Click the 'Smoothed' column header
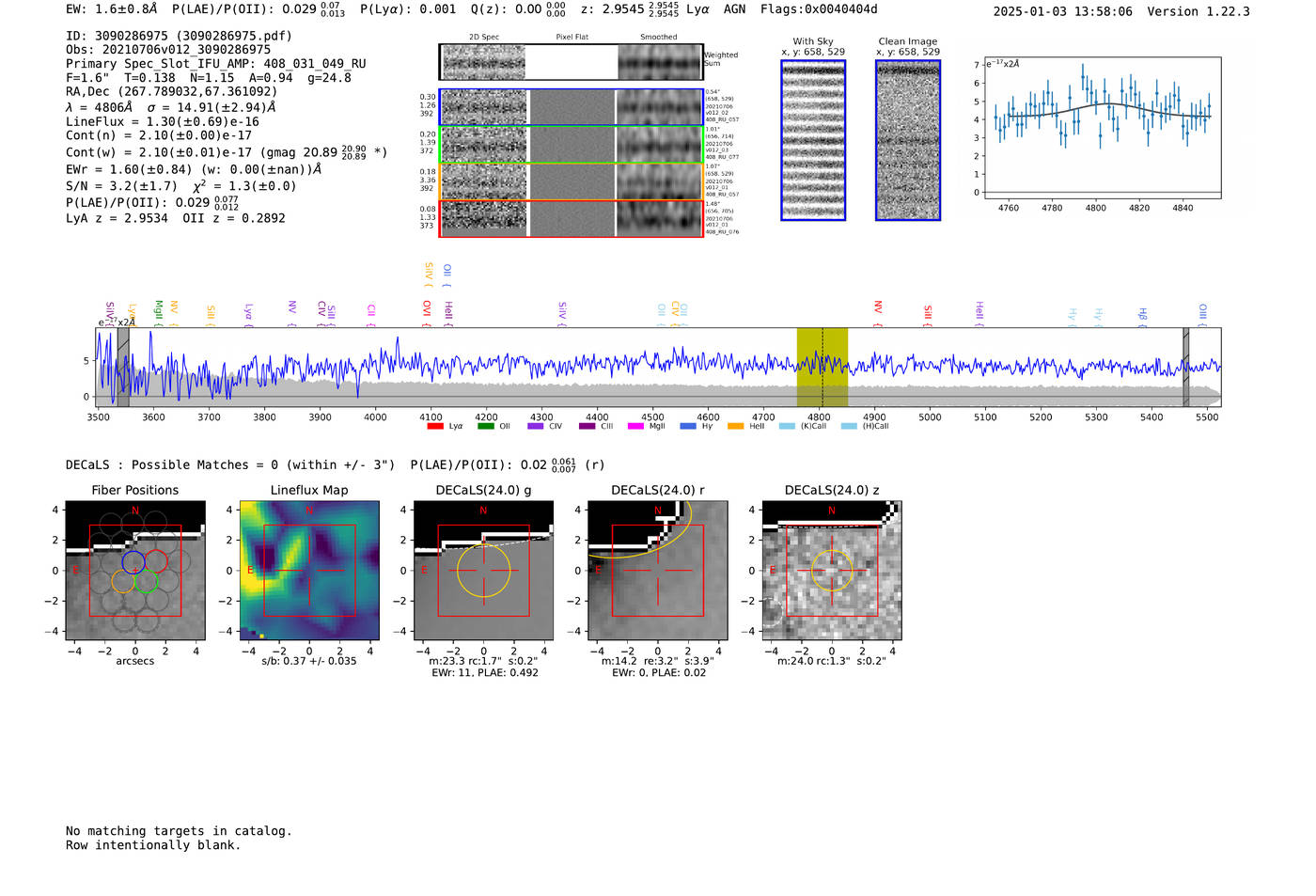1316x896 pixels. [659, 38]
